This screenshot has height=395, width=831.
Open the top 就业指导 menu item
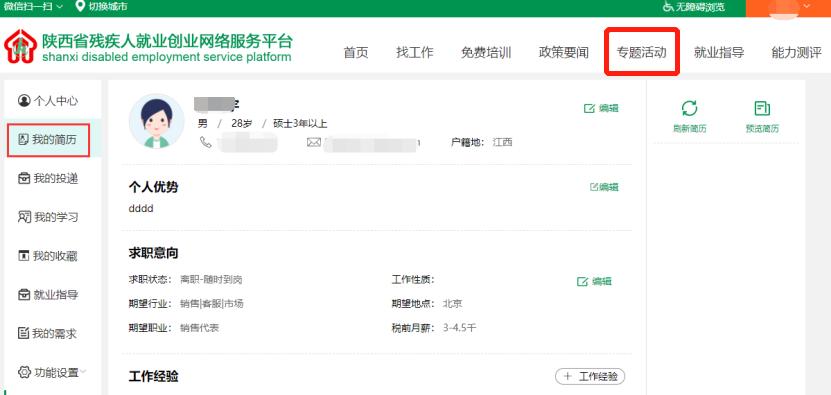[719, 52]
